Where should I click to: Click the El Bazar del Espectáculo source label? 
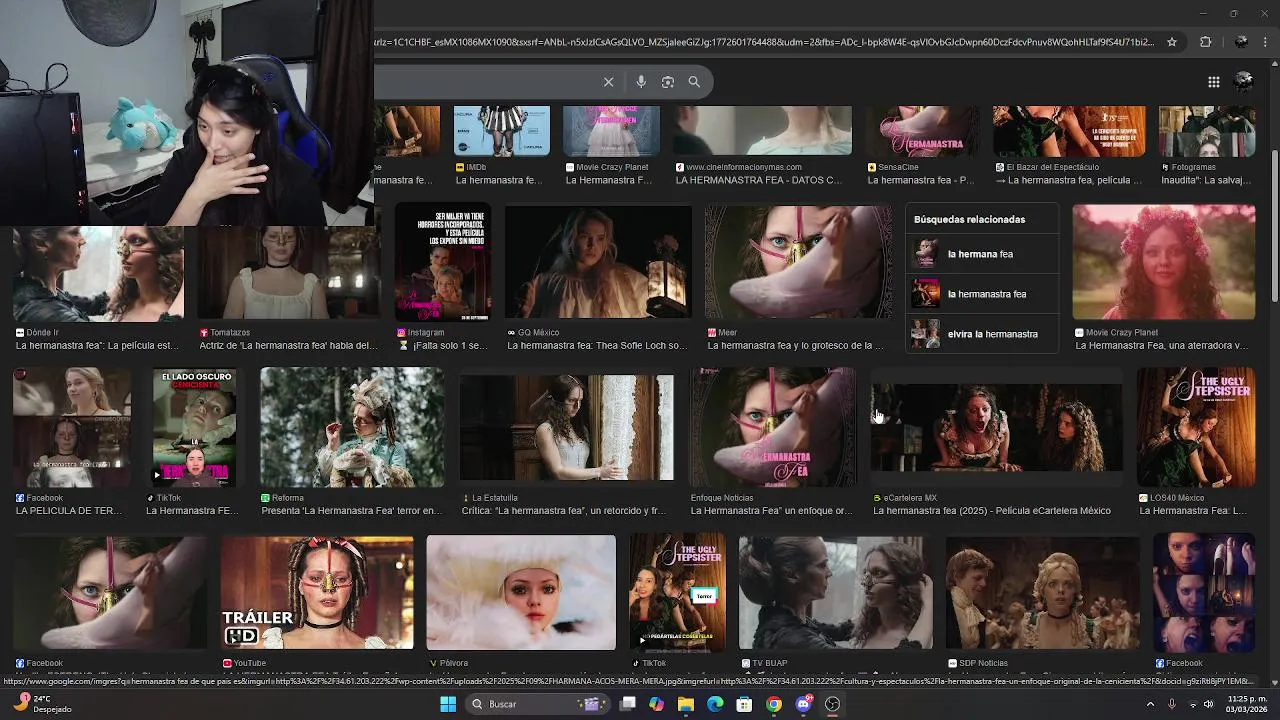click(x=1047, y=167)
